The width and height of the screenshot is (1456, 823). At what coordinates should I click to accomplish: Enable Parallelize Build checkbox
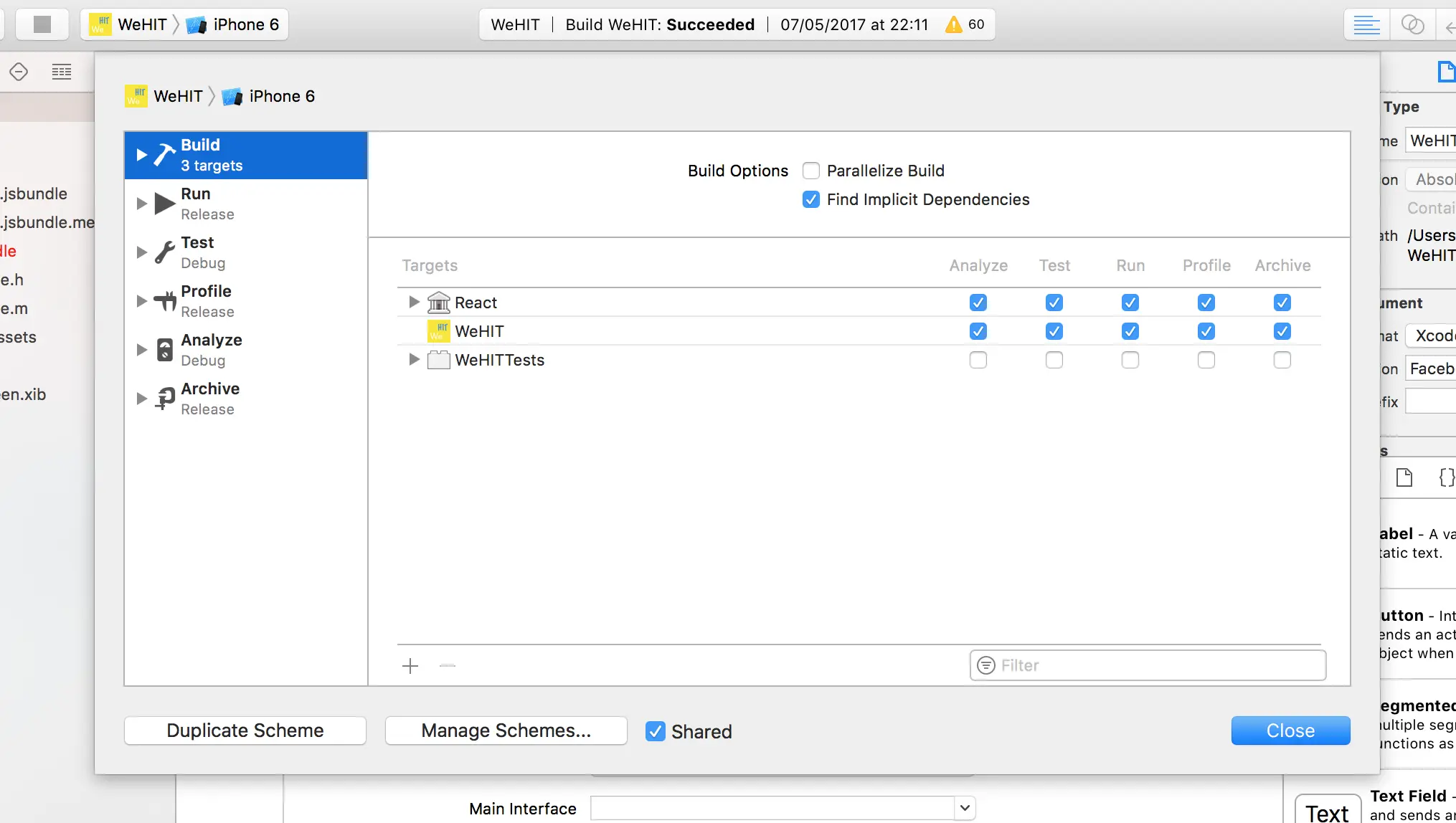pyautogui.click(x=811, y=171)
